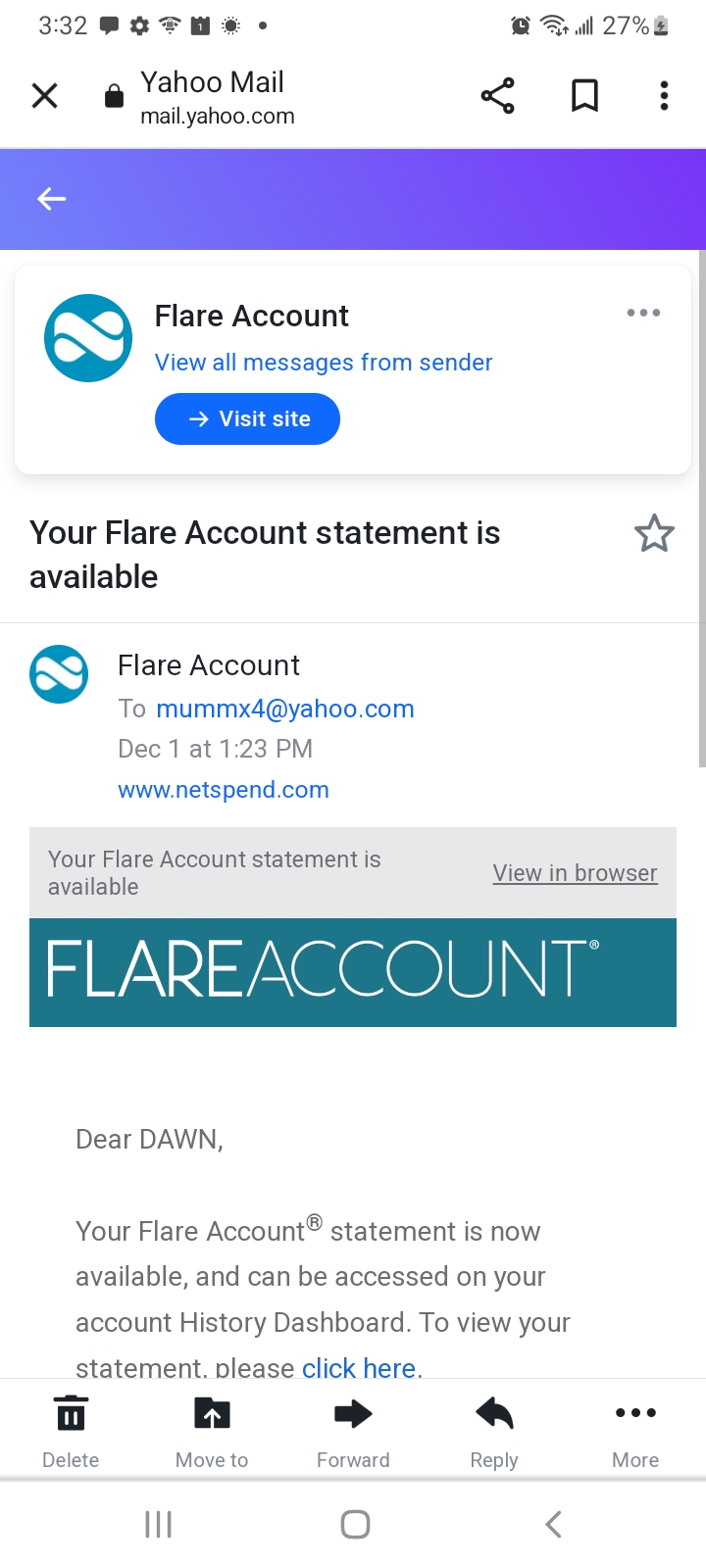The image size is (706, 1568).
Task: Delete this email with trash icon
Action: [71, 1431]
